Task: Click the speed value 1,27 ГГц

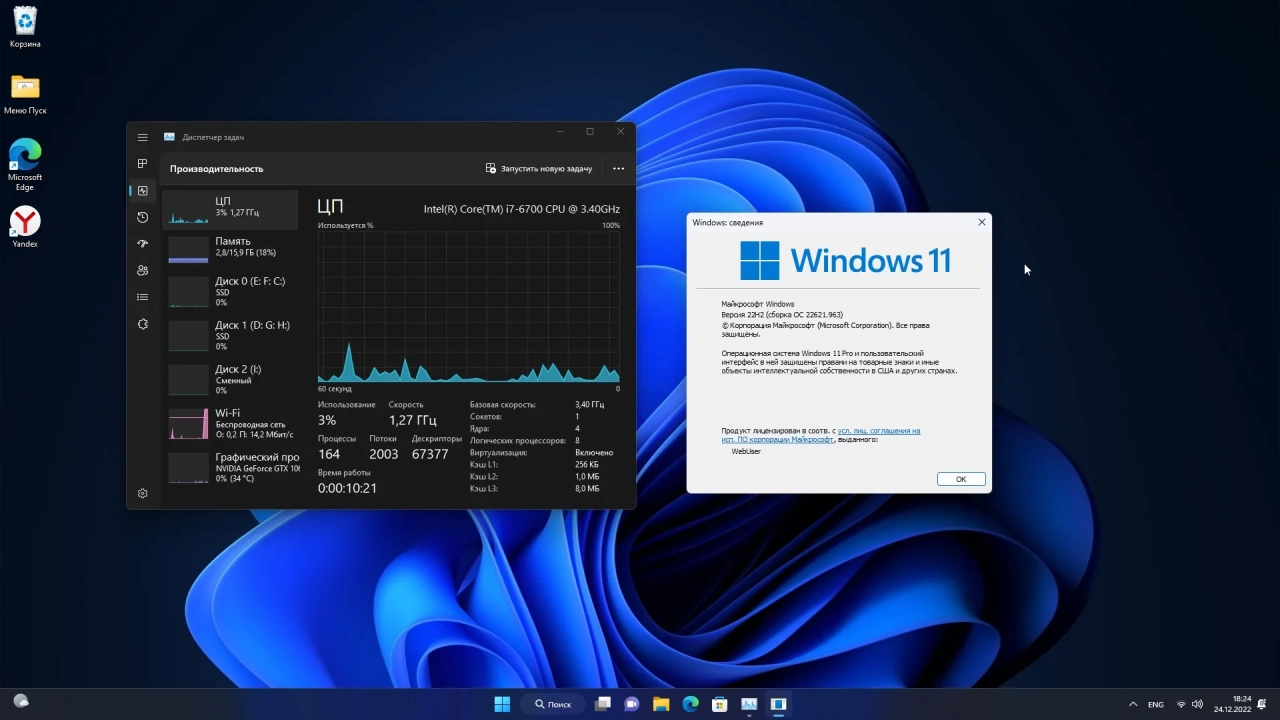Action: click(x=413, y=420)
